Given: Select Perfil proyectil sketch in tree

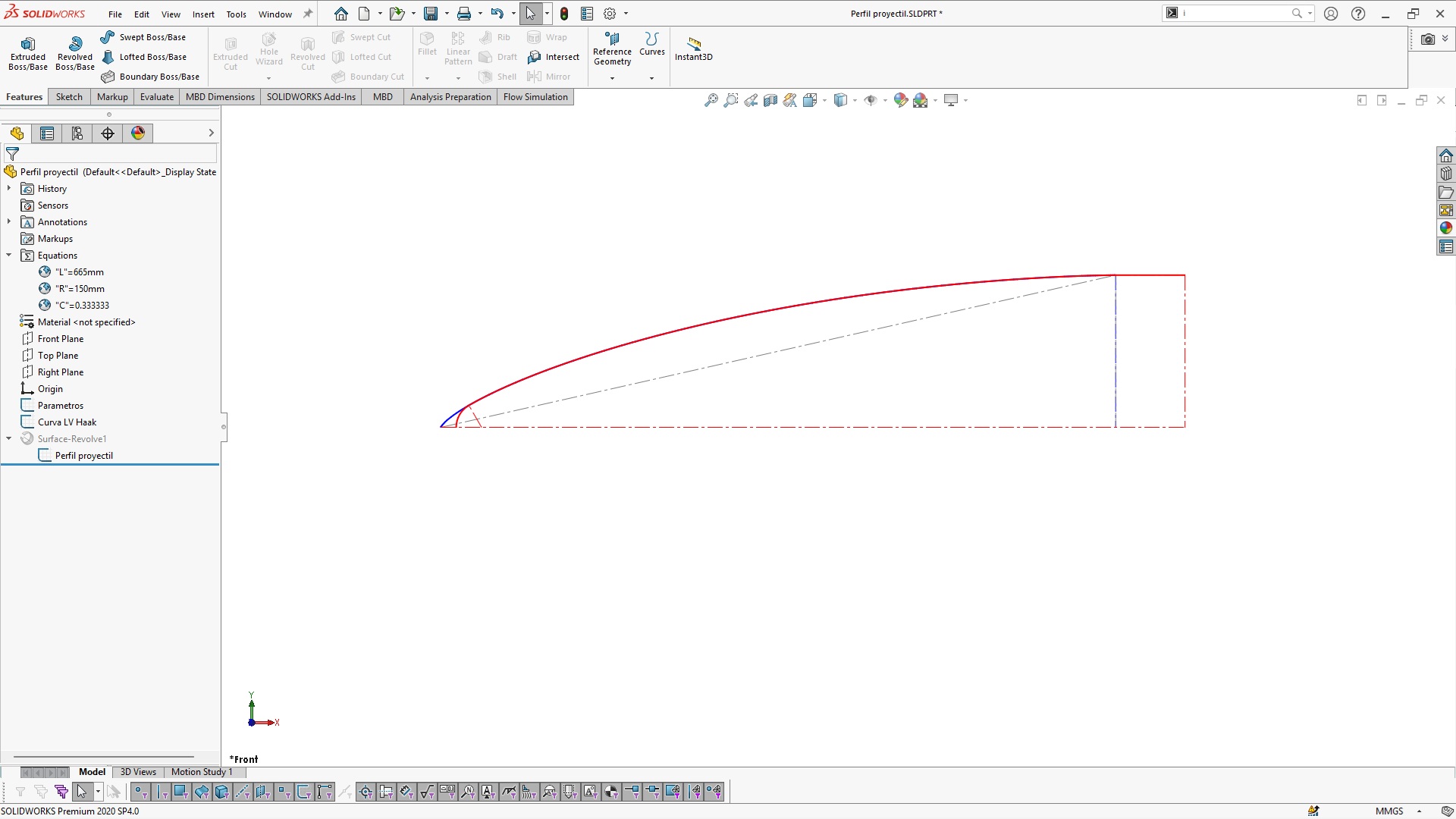Looking at the screenshot, I should pos(84,456).
